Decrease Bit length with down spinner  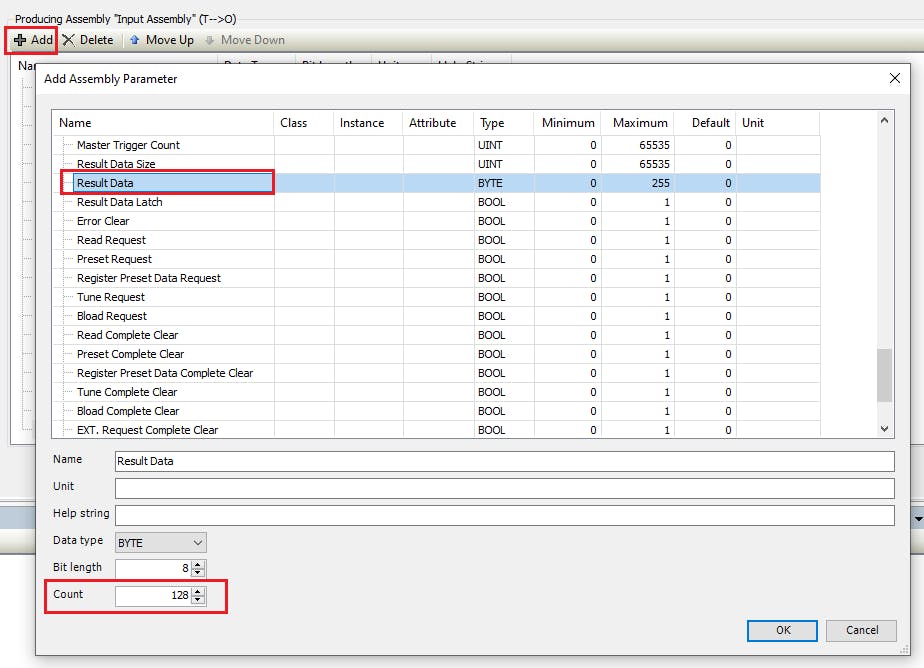[198, 572]
